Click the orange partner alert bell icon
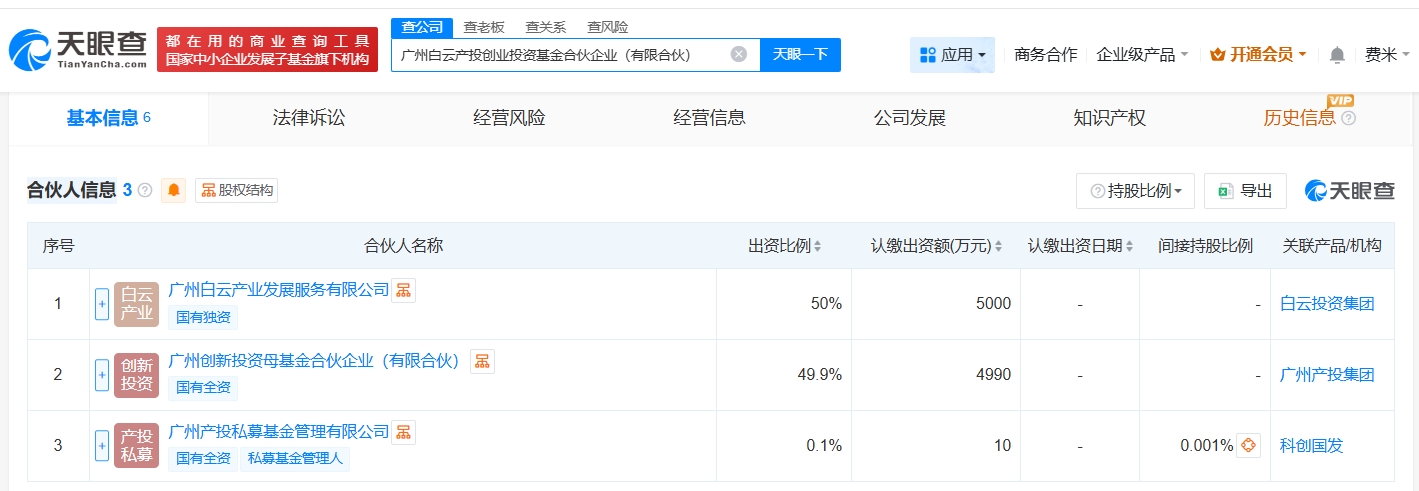 coord(175,190)
